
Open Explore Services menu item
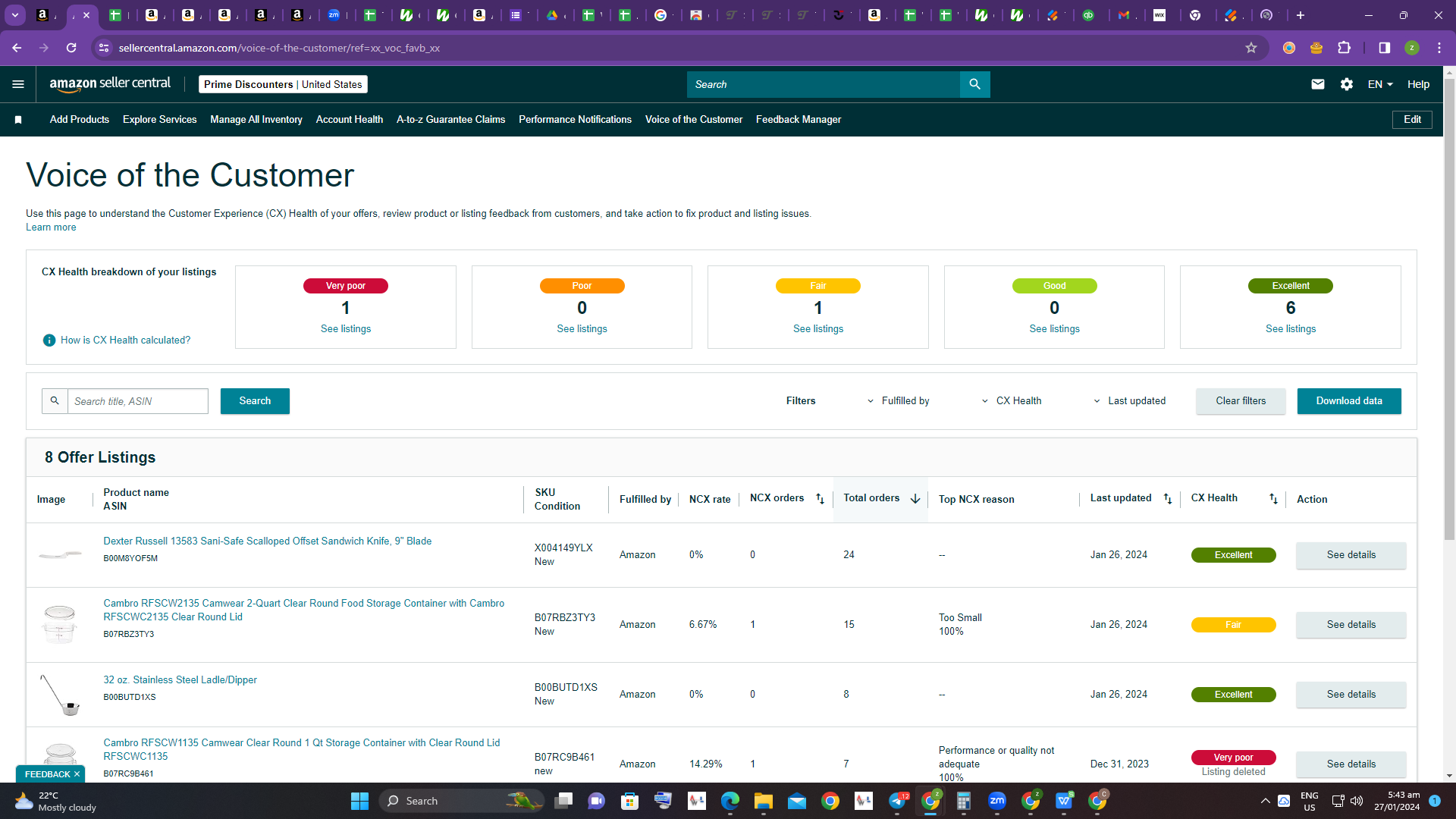coord(159,120)
